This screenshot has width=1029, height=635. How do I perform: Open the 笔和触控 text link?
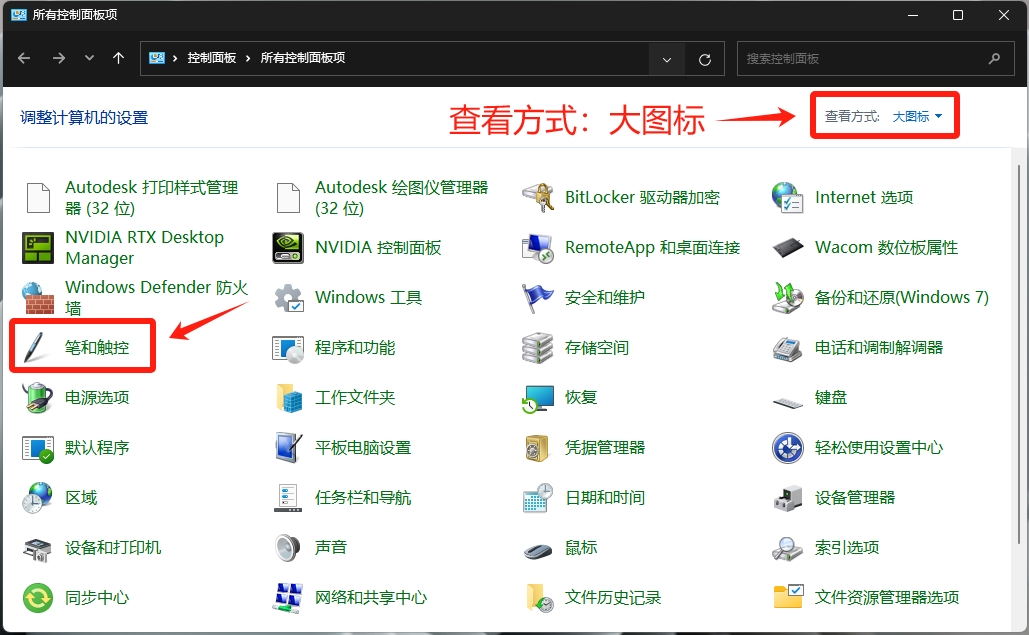97,348
